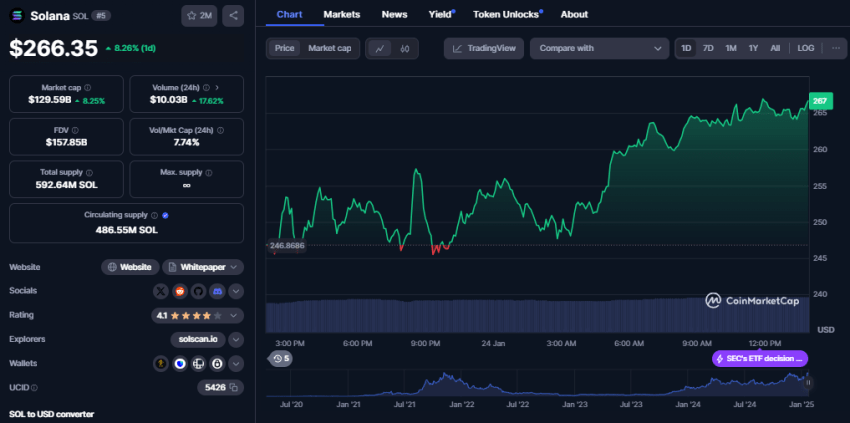
Task: Switch to candlestick chart view
Action: point(405,48)
